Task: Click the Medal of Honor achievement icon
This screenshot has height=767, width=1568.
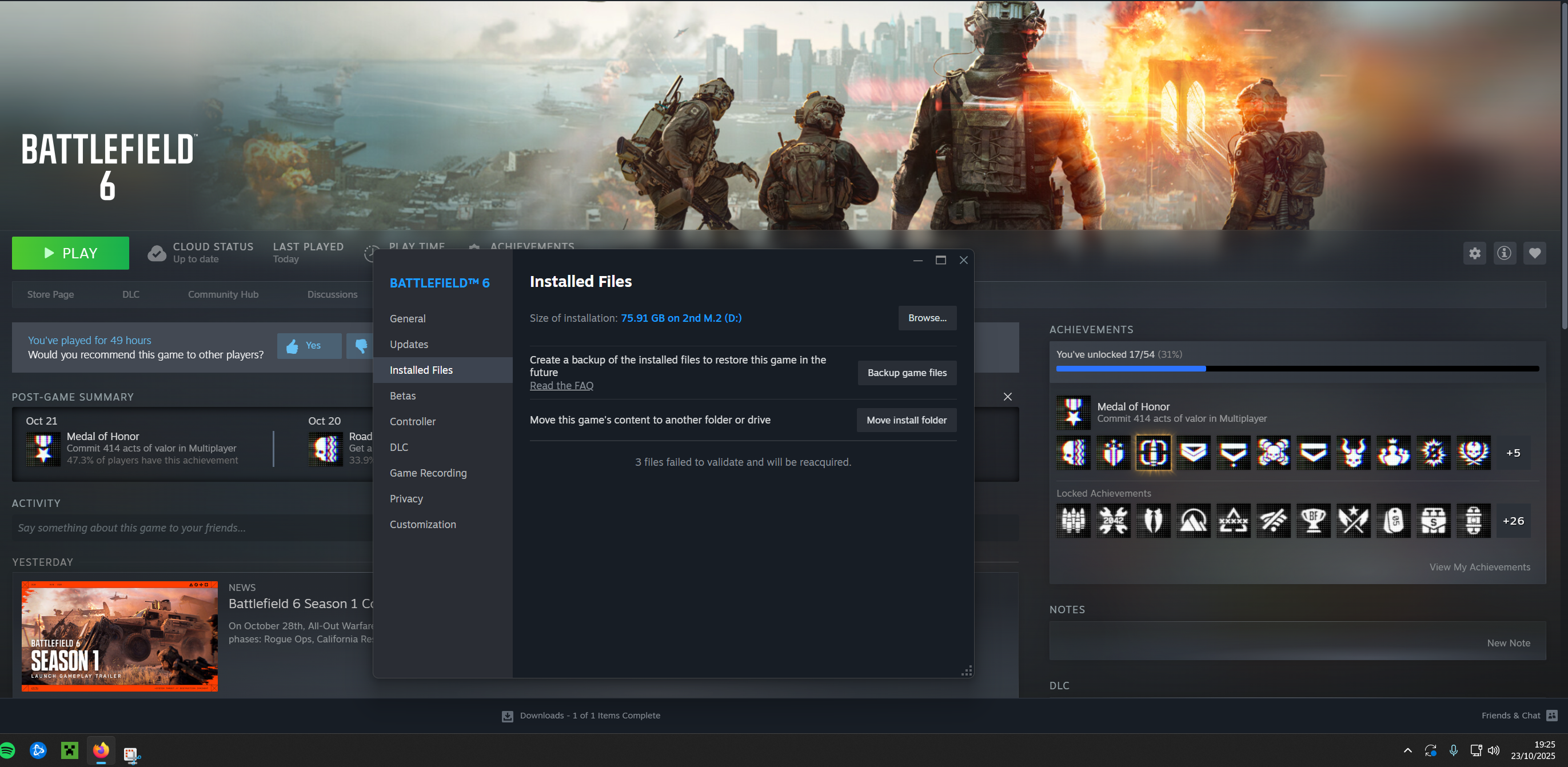Action: coord(1073,412)
